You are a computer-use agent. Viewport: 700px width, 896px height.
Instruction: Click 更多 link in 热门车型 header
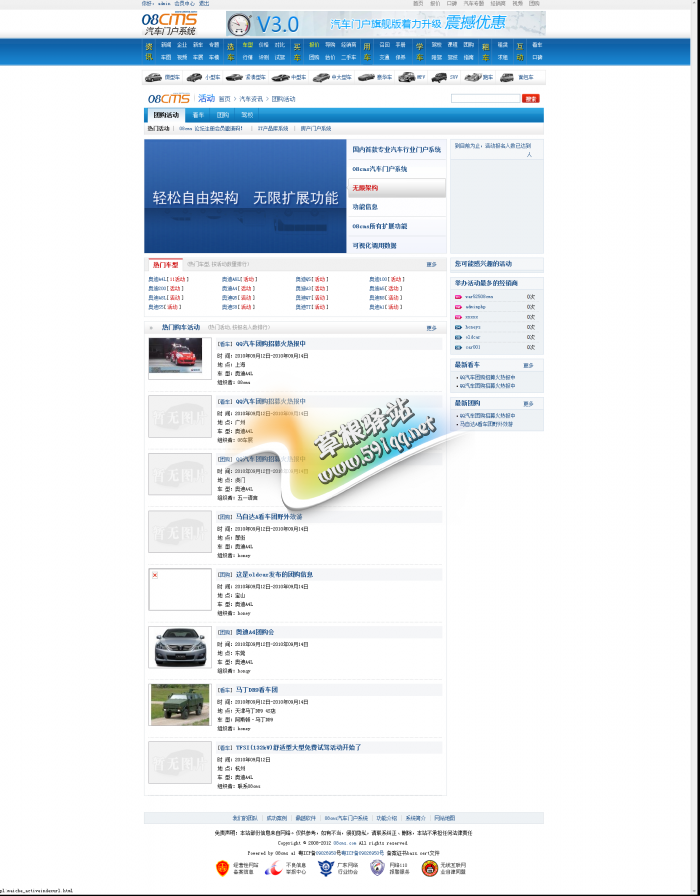click(431, 265)
